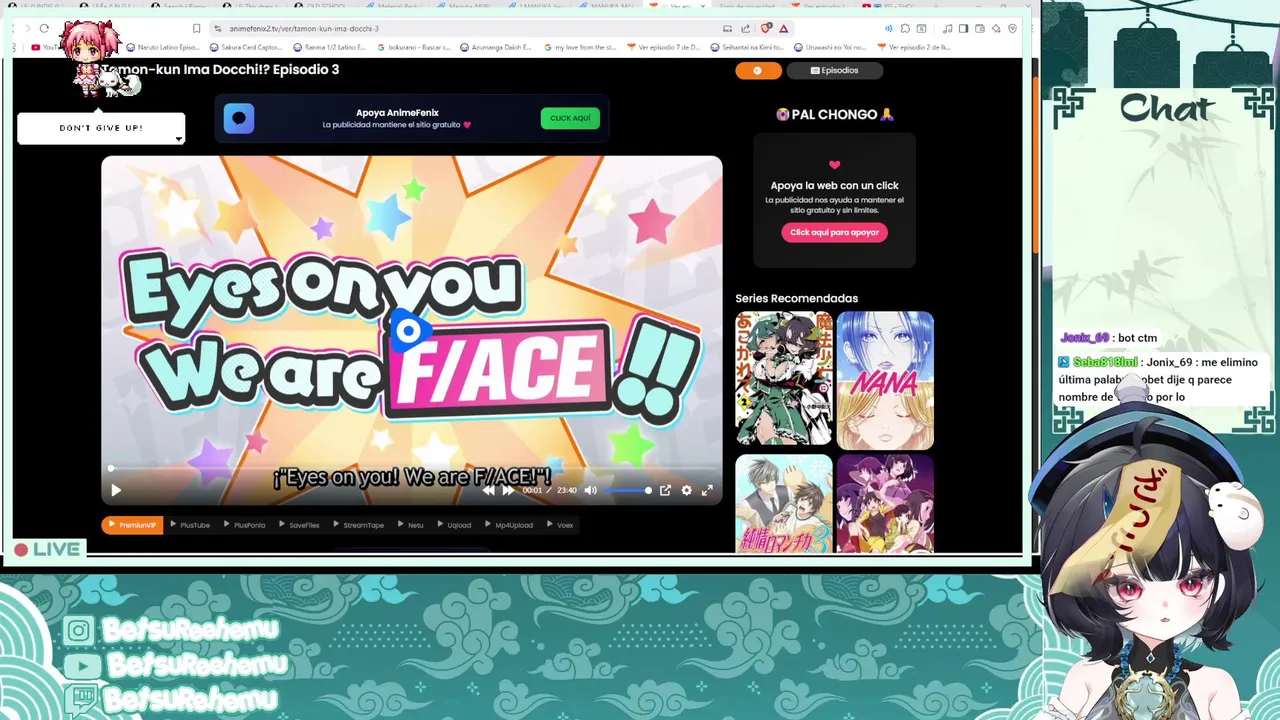Image resolution: width=1280 pixels, height=720 pixels.
Task: Click the PAL CHONGO heading text
Action: [834, 115]
